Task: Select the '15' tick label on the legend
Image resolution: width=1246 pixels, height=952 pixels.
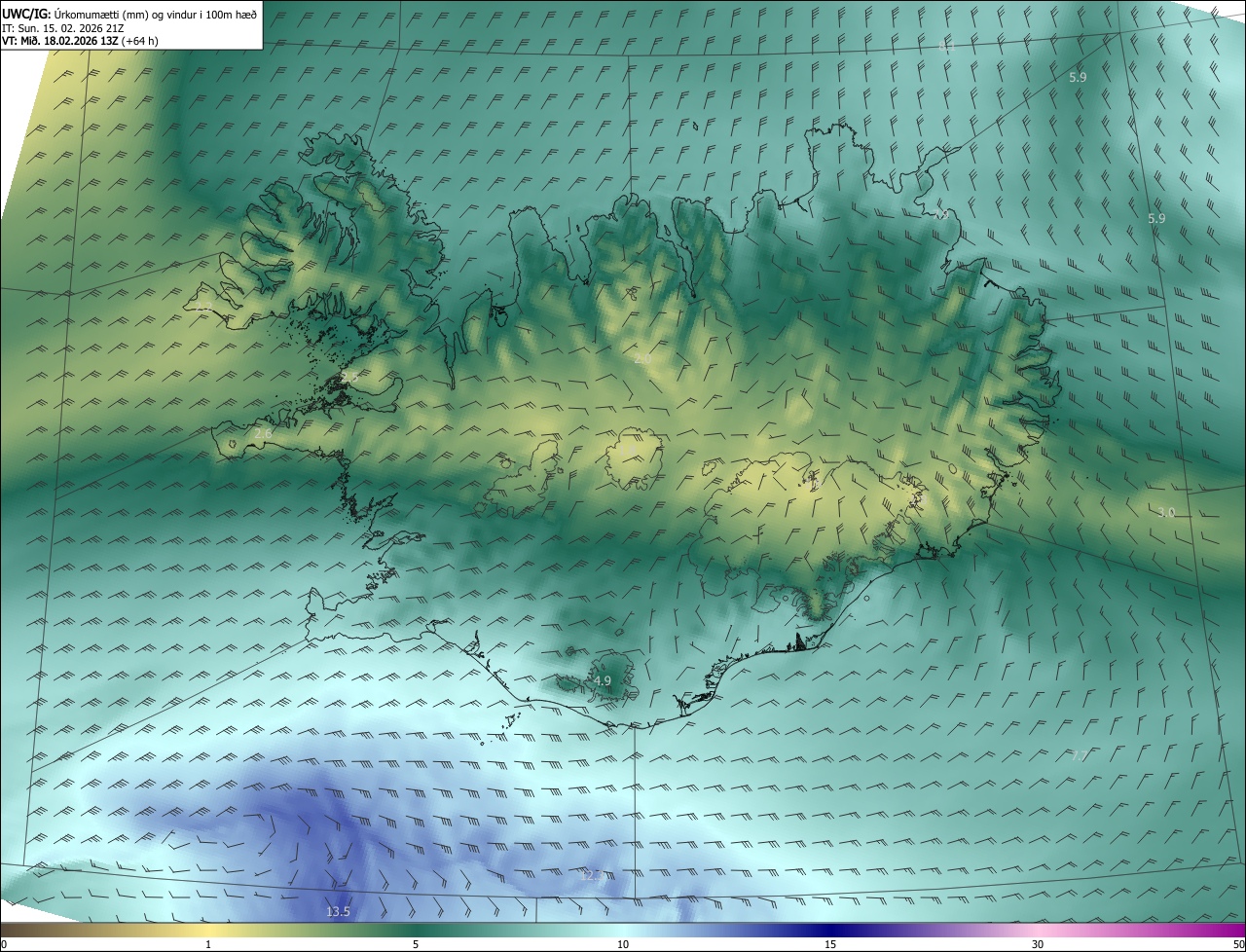Action: [x=830, y=945]
